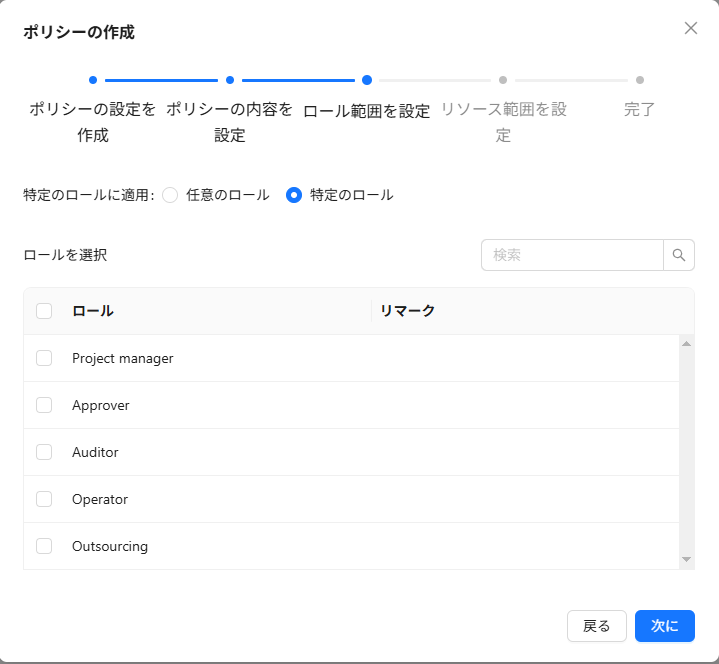Click the 次に button
This screenshot has height=664, width=719.
(664, 626)
